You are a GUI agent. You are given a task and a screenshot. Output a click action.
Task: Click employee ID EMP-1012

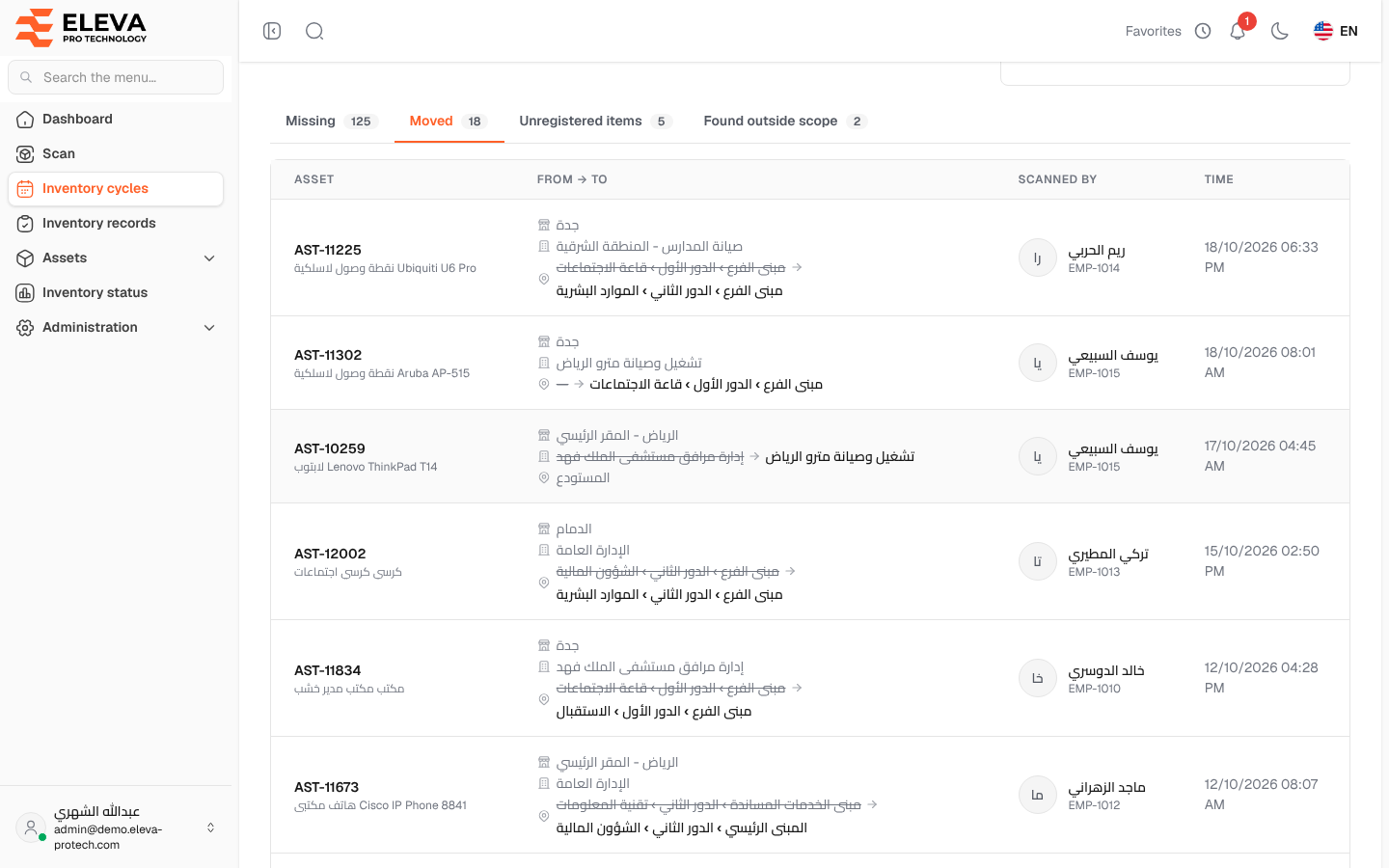[x=1094, y=805]
